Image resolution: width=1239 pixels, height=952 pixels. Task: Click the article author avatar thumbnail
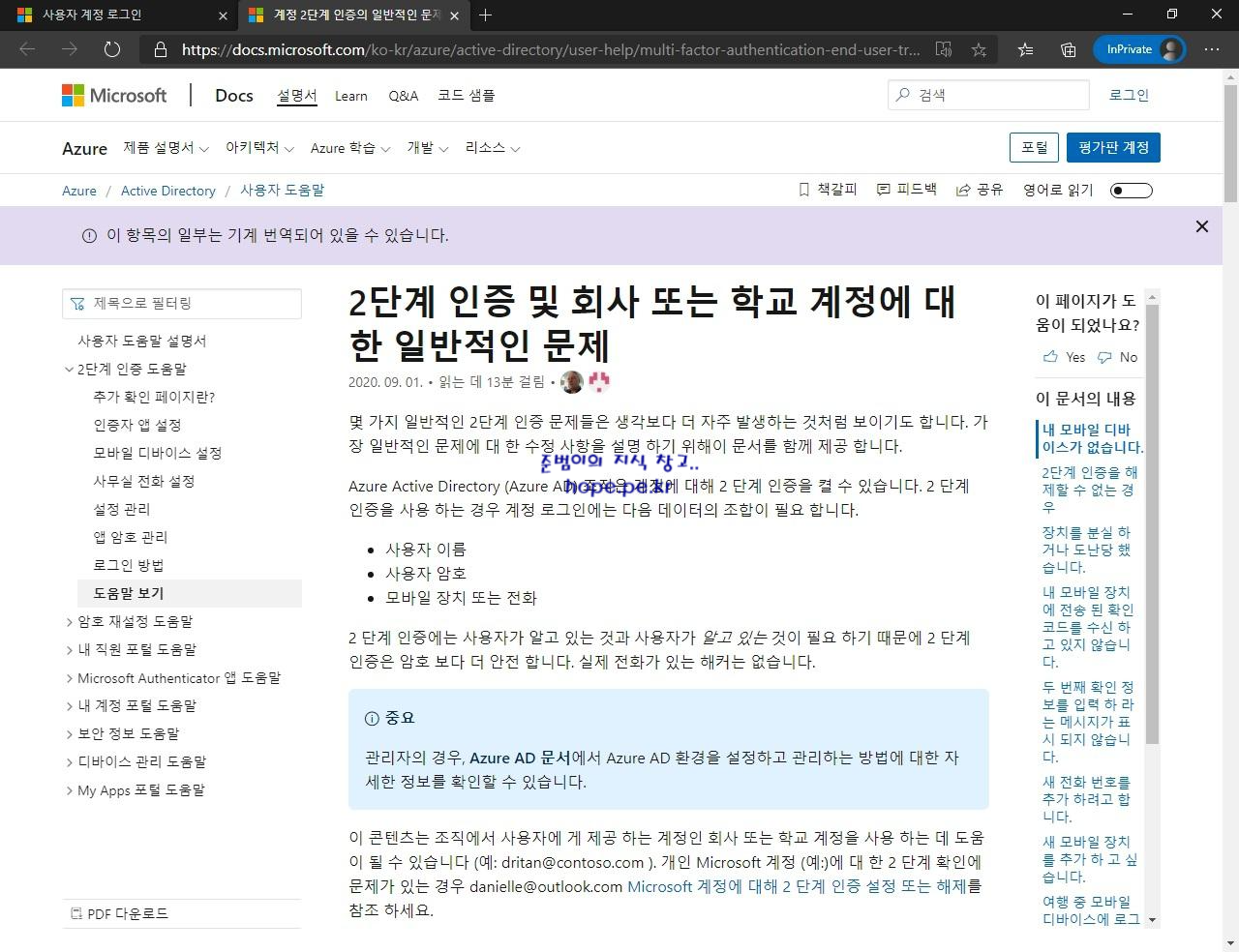572,382
